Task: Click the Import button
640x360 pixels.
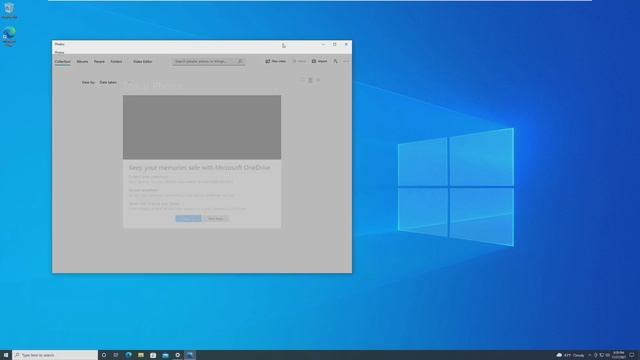Action: tap(319, 61)
